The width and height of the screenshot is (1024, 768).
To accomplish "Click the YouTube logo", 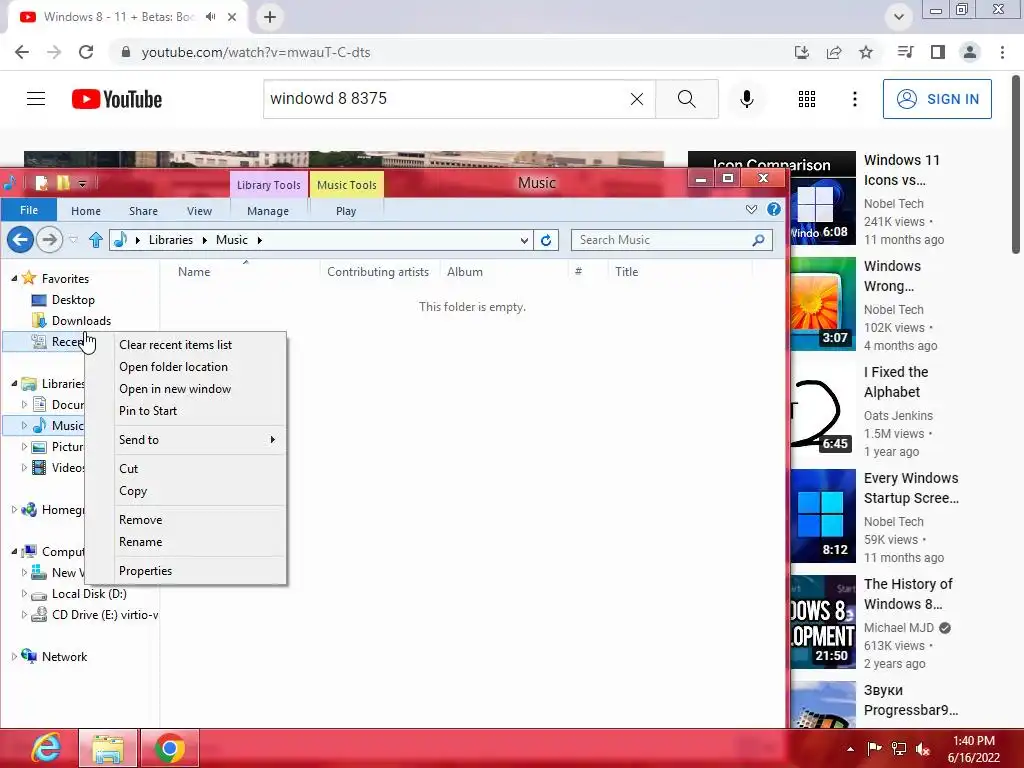I will pyautogui.click(x=117, y=99).
